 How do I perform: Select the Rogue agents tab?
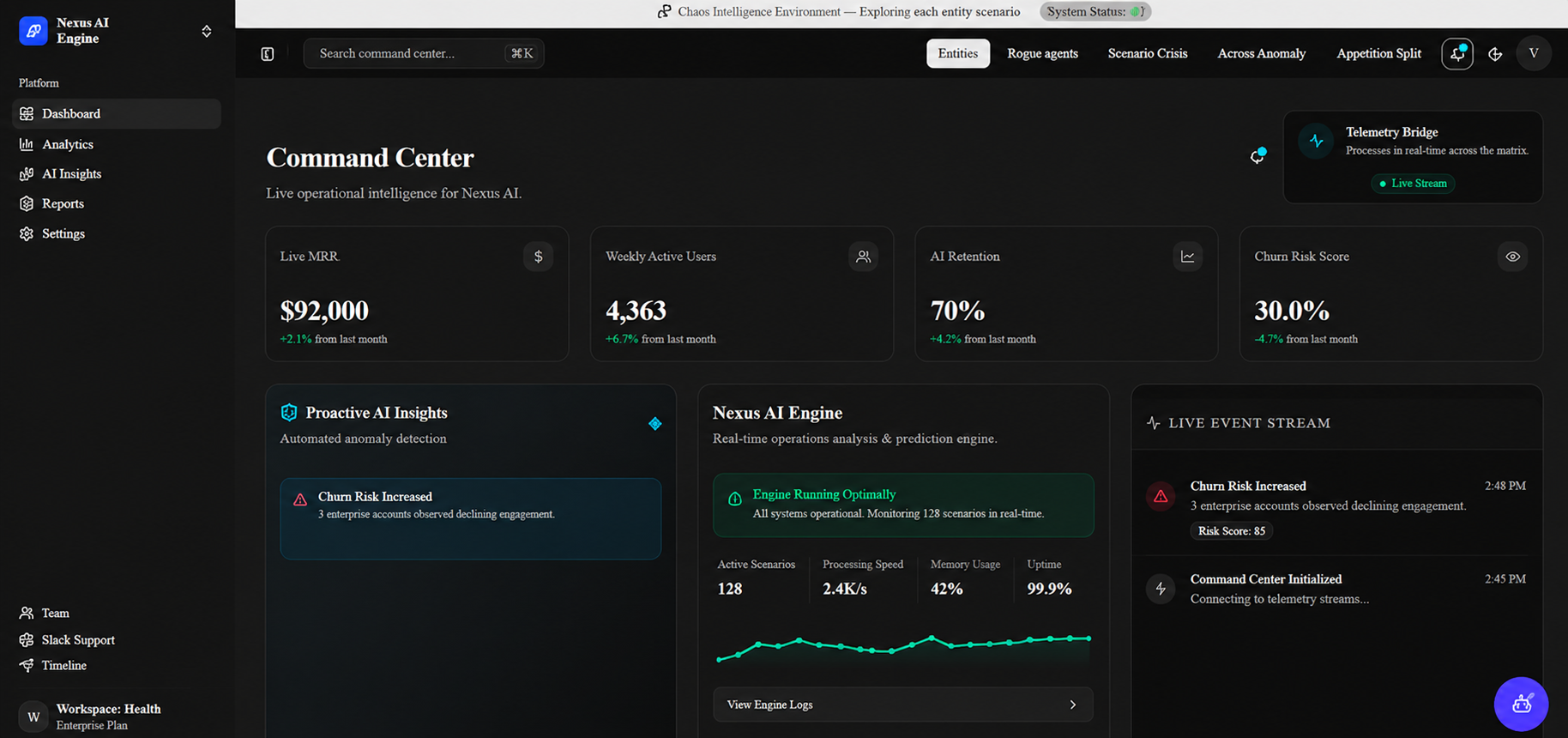click(1042, 53)
